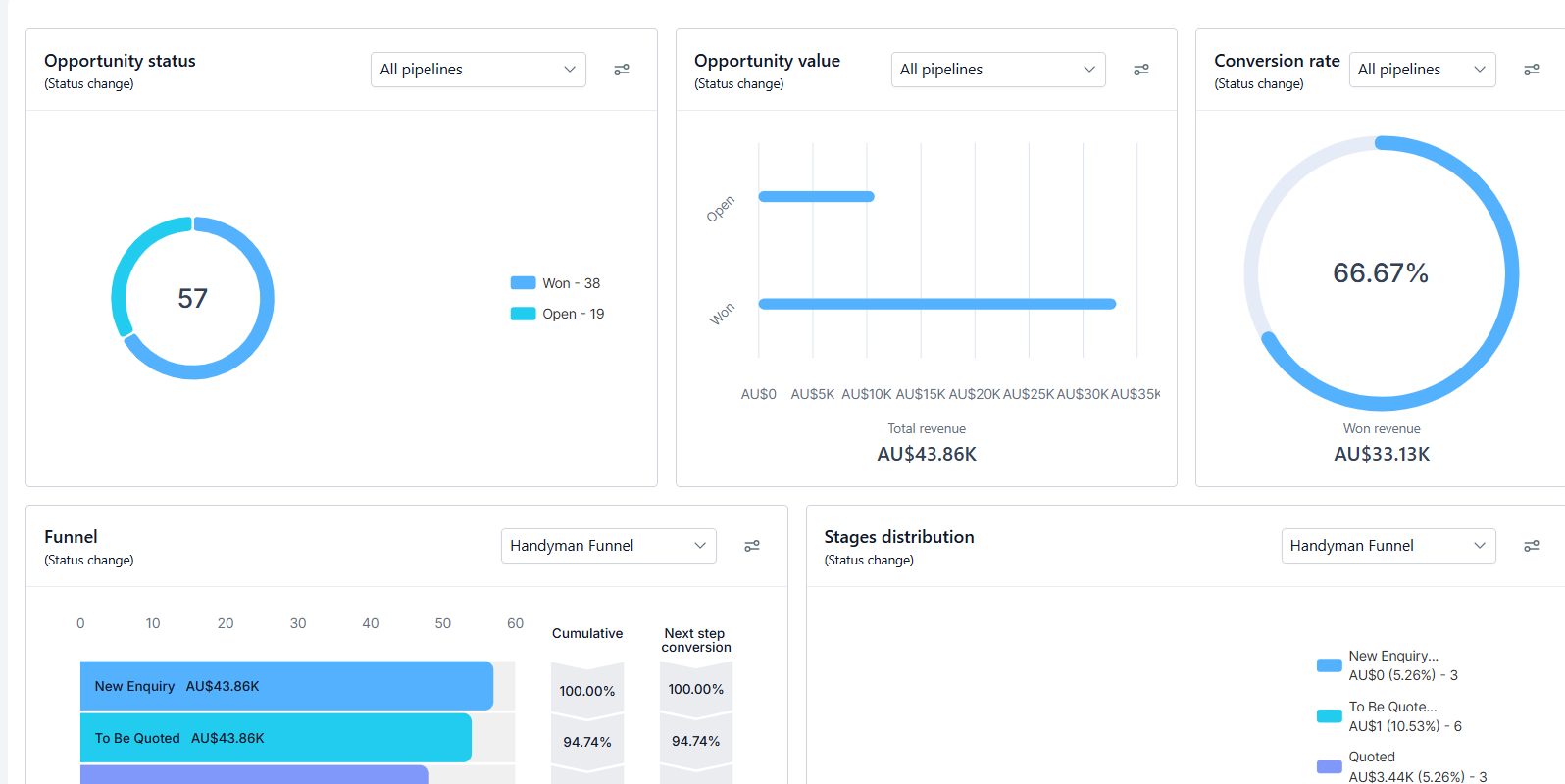Open Handyman Funnel dropdown in Stages distribution
This screenshot has width=1565, height=784.
[1388, 546]
